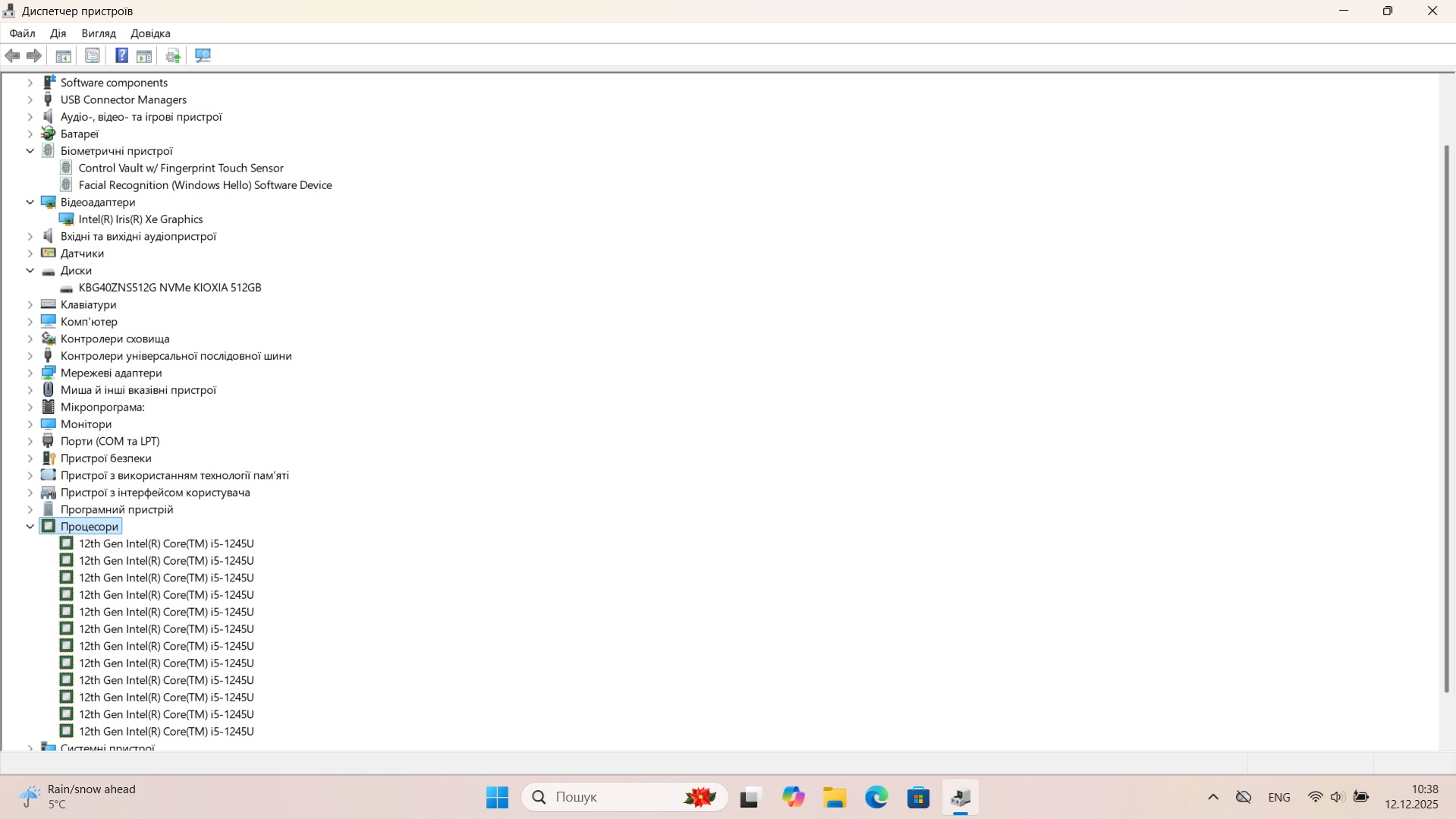The width and height of the screenshot is (1456, 819).
Task: Click the vertical scrollbar of the device list
Action: (1446, 417)
